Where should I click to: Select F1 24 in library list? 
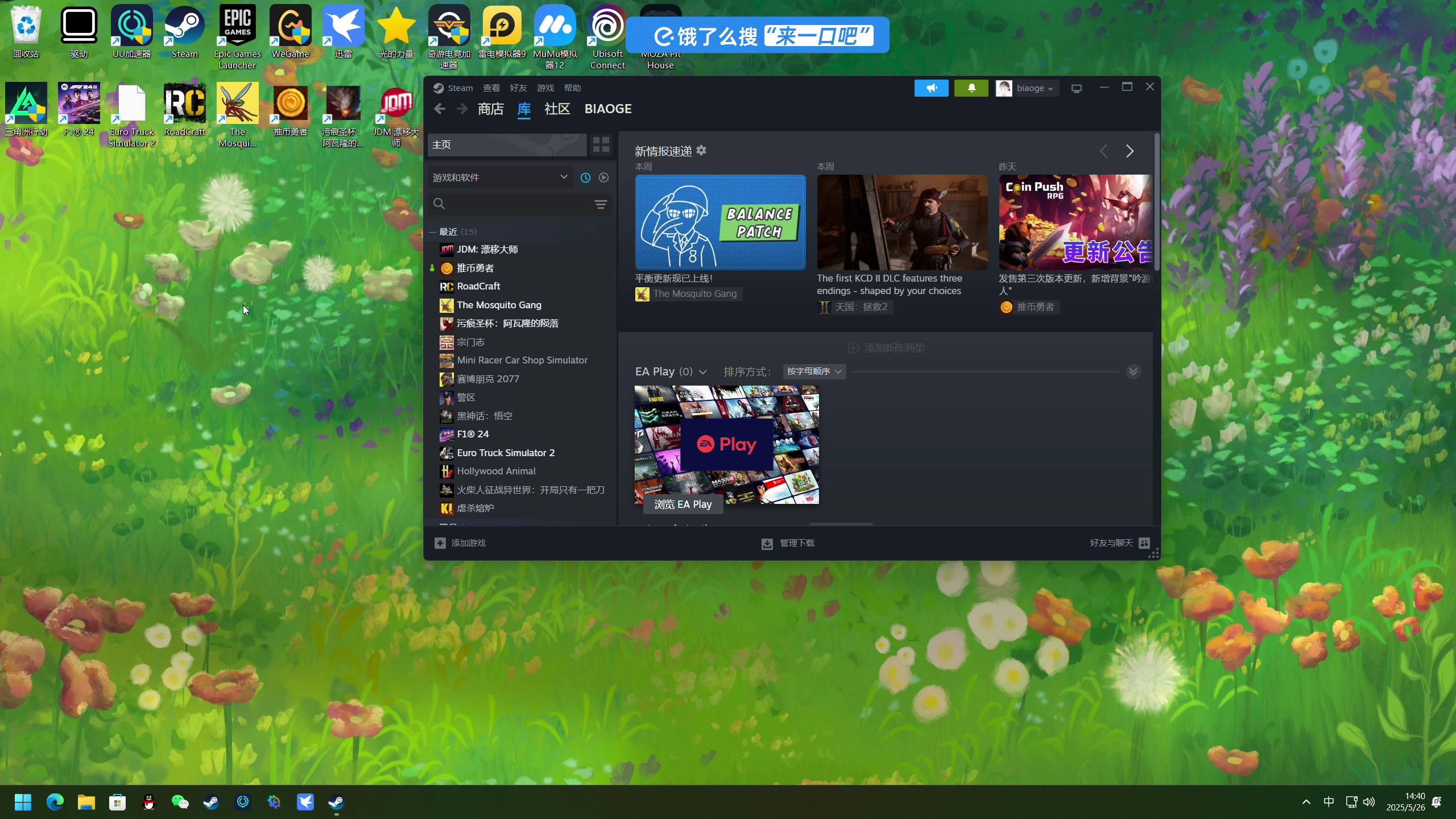(x=473, y=434)
